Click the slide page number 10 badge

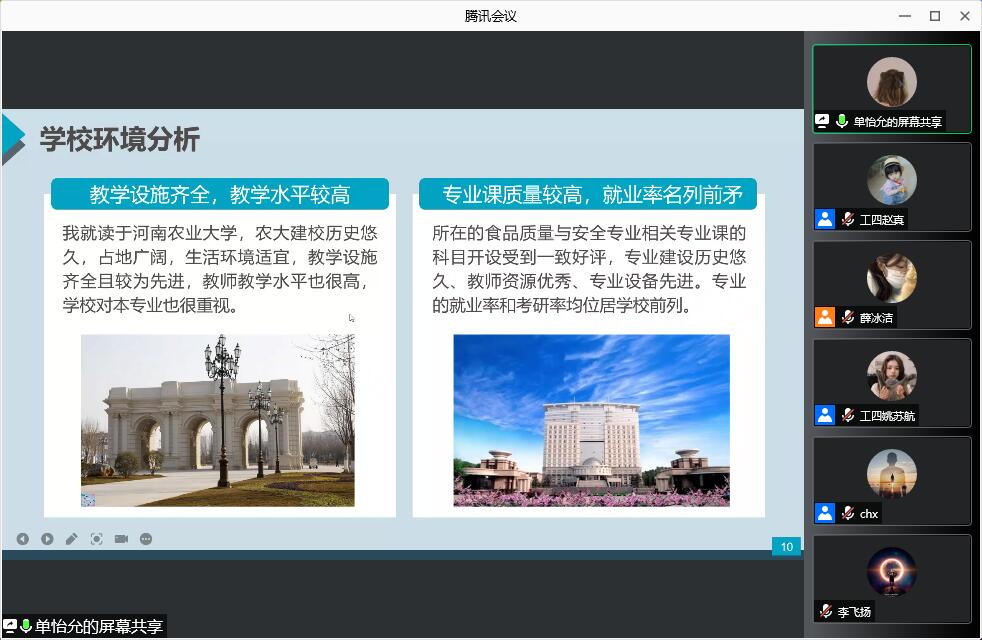(786, 547)
